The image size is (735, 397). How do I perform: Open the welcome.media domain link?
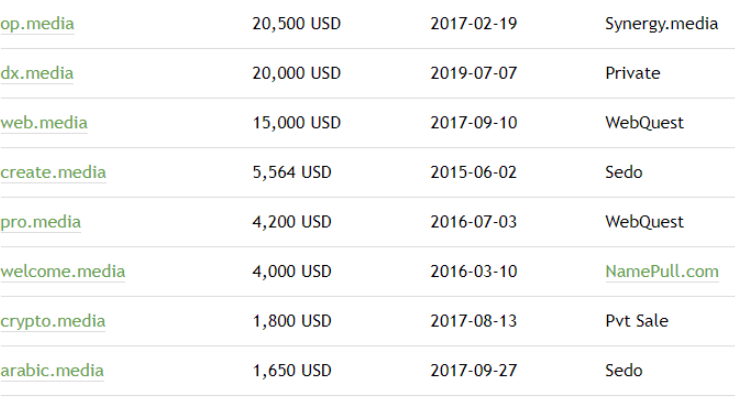pos(62,271)
